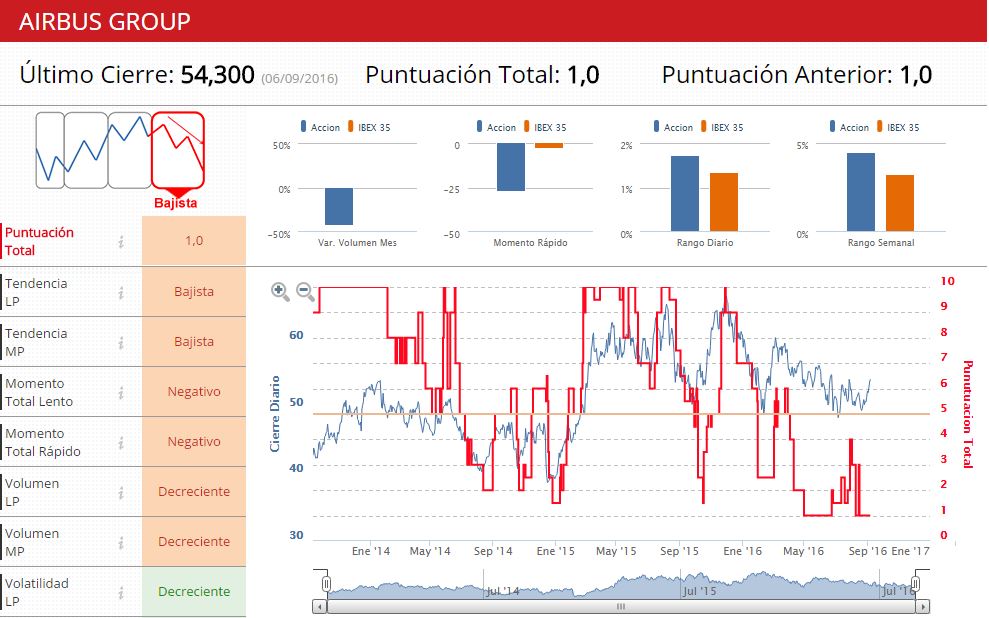Click the Momento Rápido chart caption
This screenshot has height=618, width=989.
pos(530,243)
